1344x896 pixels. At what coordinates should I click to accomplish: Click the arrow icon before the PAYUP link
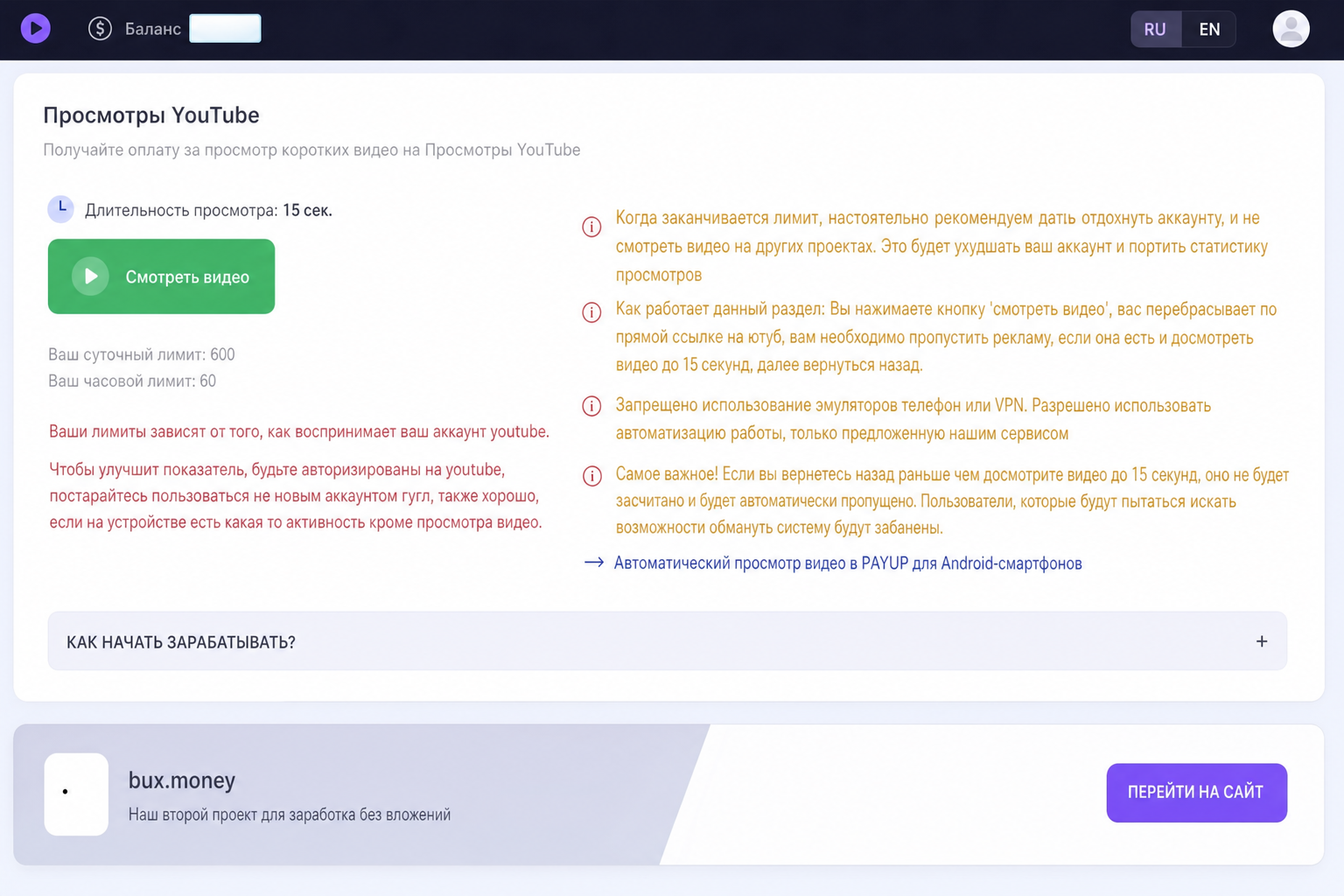tap(594, 563)
